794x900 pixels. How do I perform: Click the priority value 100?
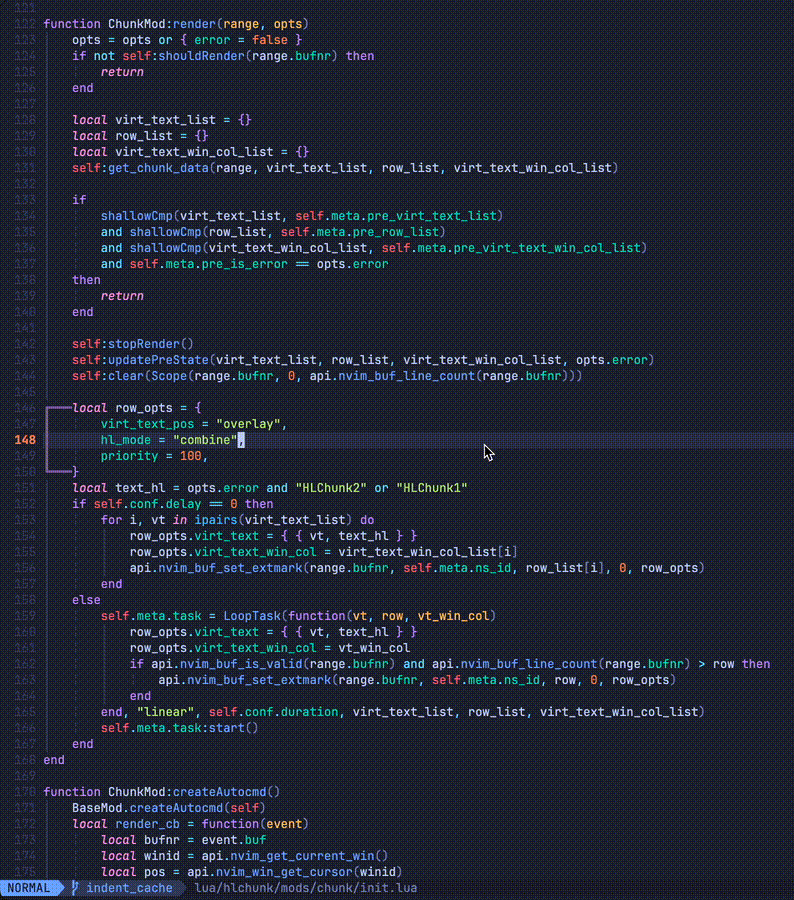[190, 456]
